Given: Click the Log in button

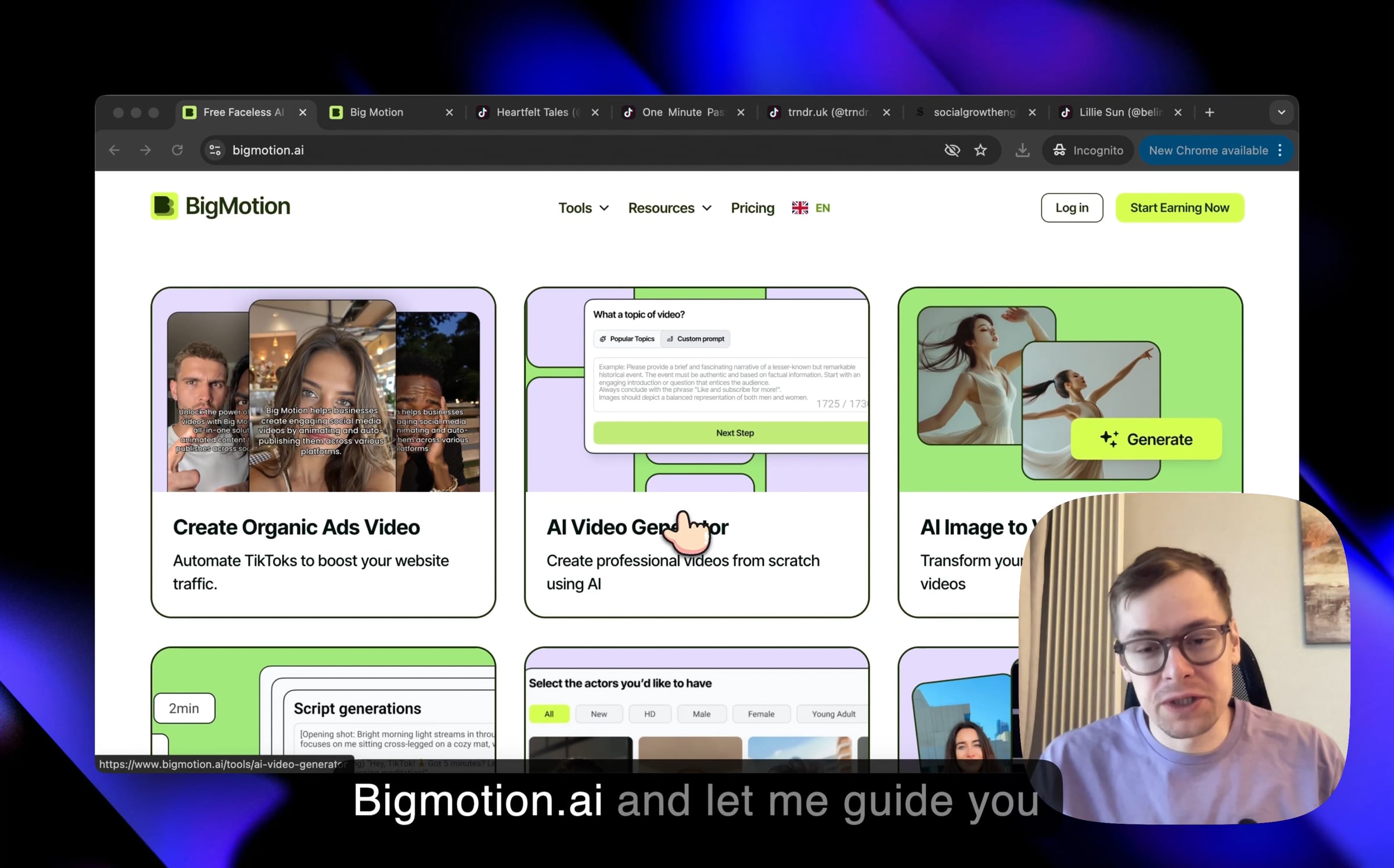Looking at the screenshot, I should coord(1072,208).
